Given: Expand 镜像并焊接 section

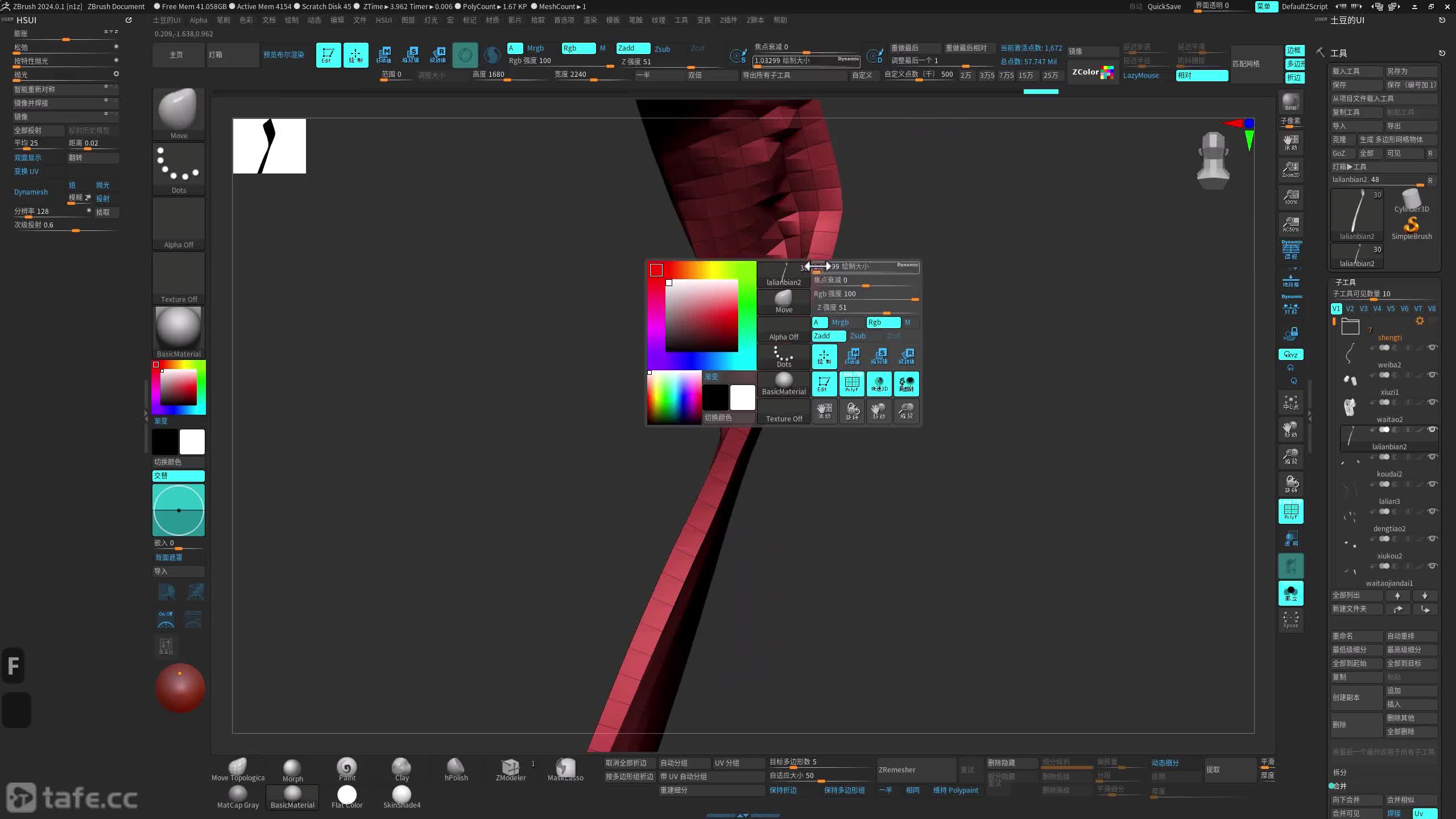Looking at the screenshot, I should click(65, 103).
